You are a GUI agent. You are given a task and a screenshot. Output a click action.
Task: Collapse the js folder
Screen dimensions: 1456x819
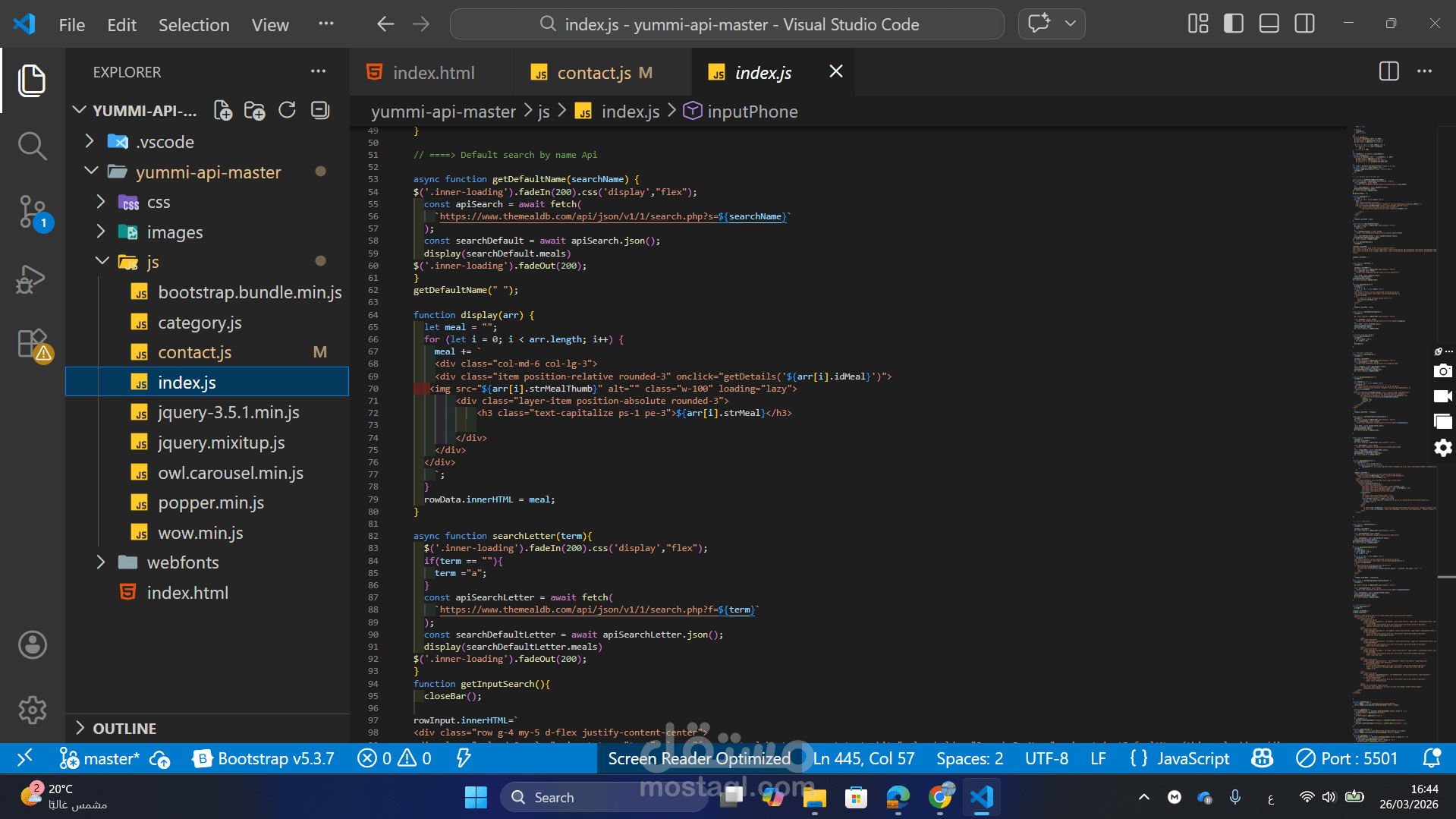pyautogui.click(x=153, y=262)
